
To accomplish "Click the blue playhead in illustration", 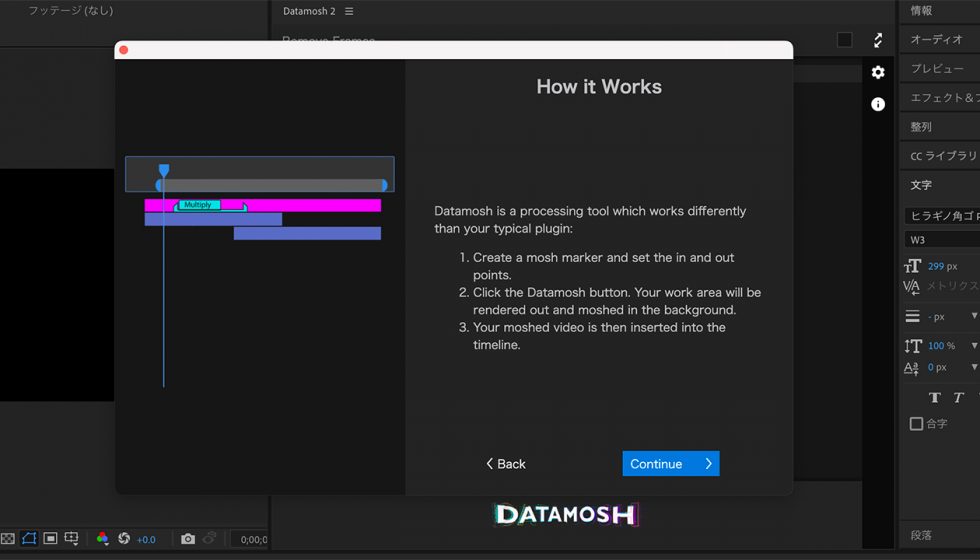I will coord(164,170).
